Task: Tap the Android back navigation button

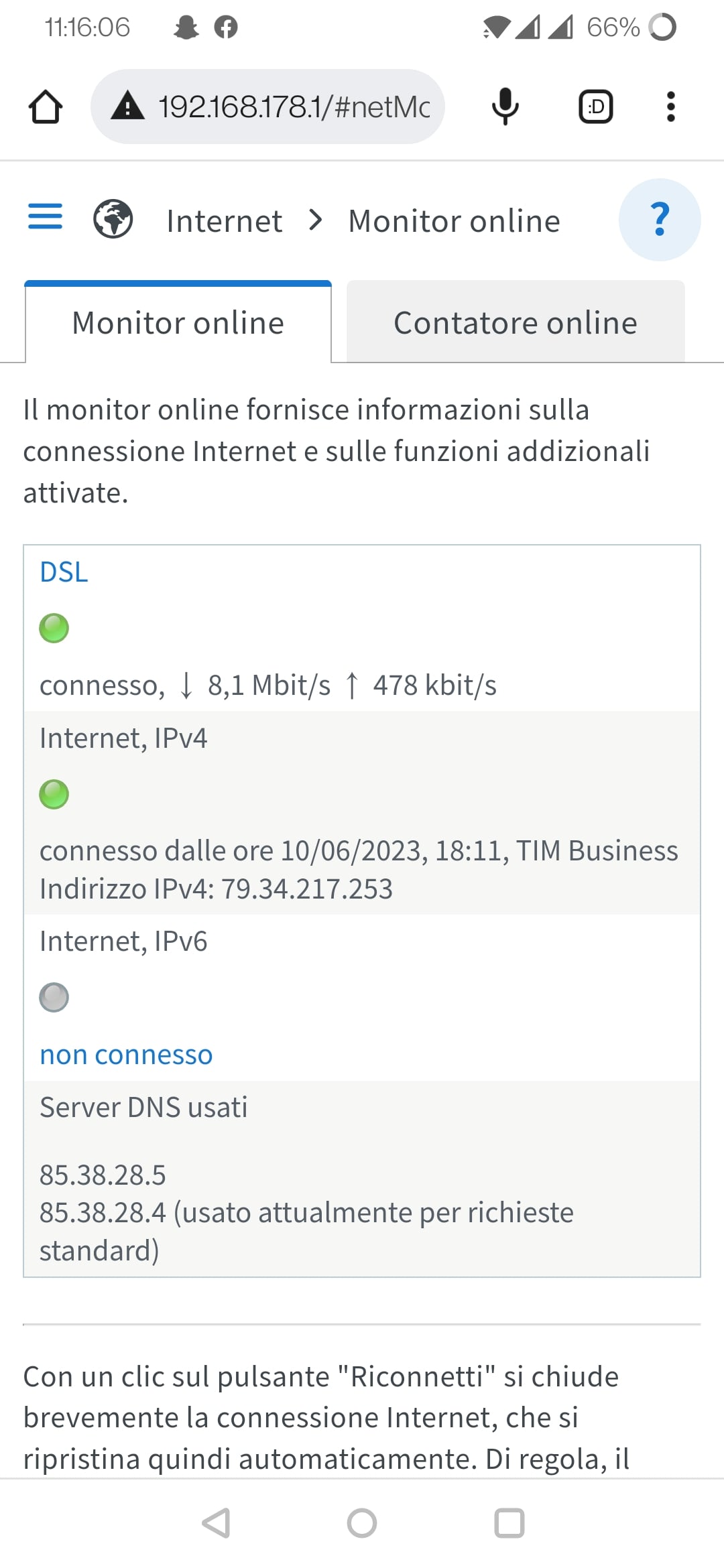Action: [217, 1522]
